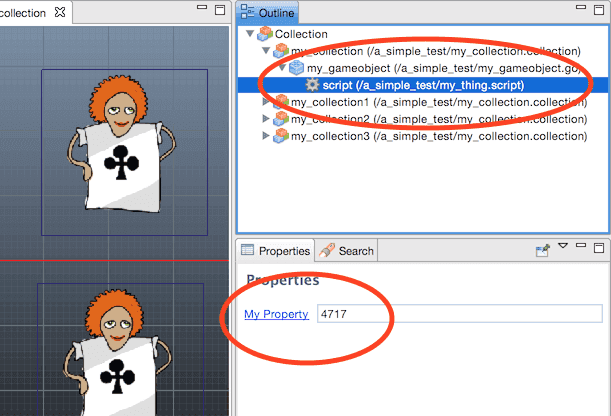Switch to the Search tab

(347, 251)
